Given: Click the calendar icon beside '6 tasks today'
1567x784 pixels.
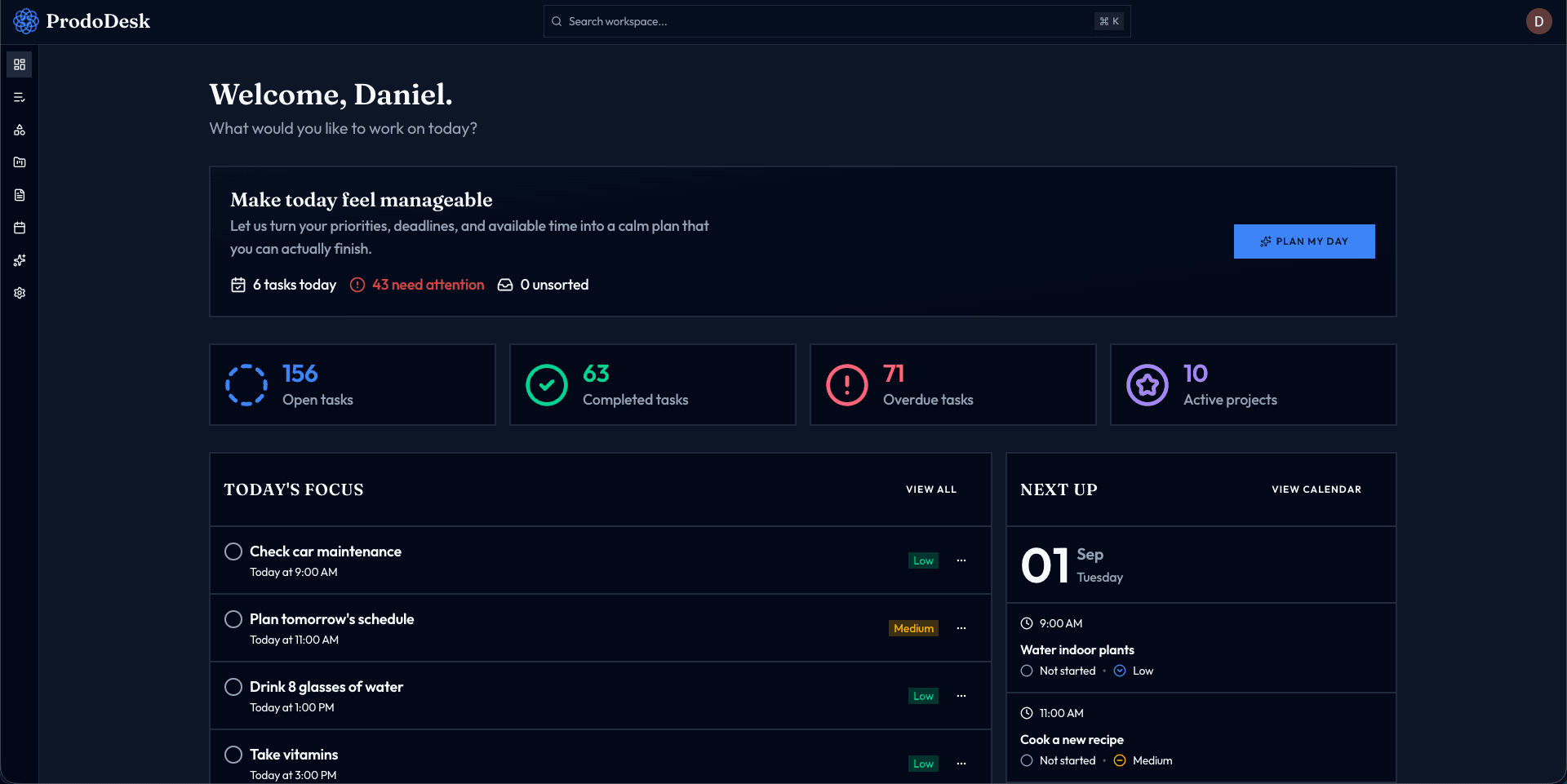Looking at the screenshot, I should pyautogui.click(x=238, y=285).
